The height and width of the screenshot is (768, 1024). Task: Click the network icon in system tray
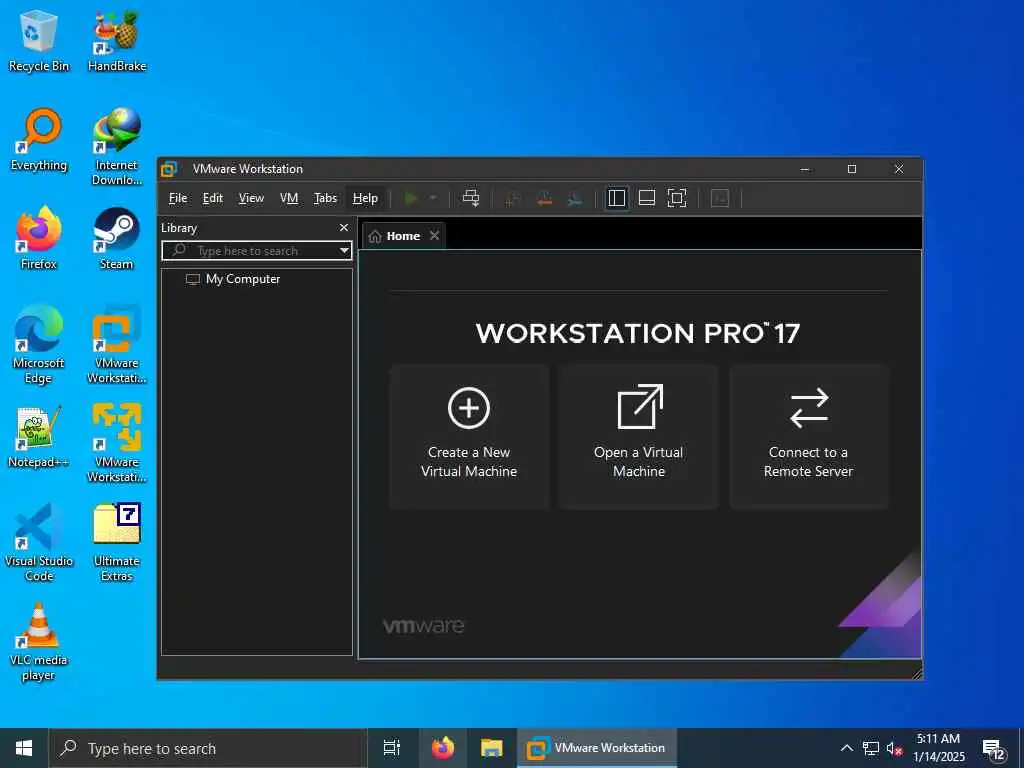point(871,748)
